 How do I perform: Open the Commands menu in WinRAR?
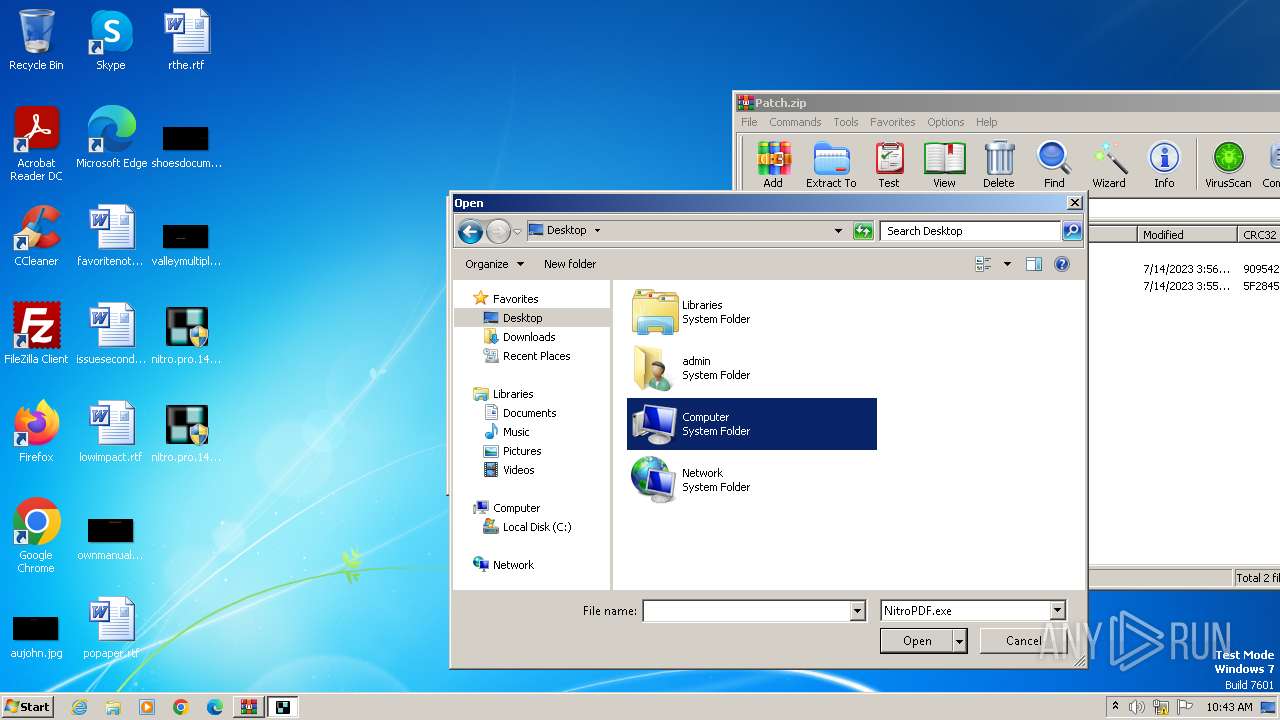pos(795,122)
